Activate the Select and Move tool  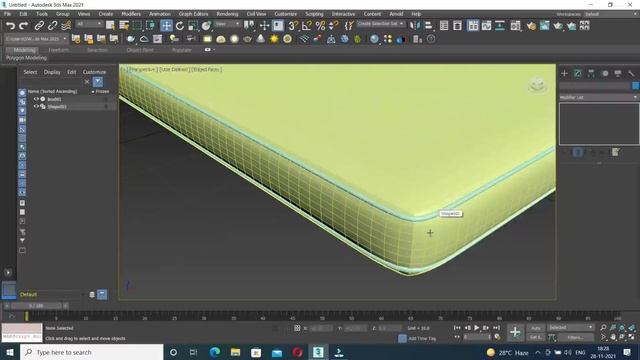point(166,26)
